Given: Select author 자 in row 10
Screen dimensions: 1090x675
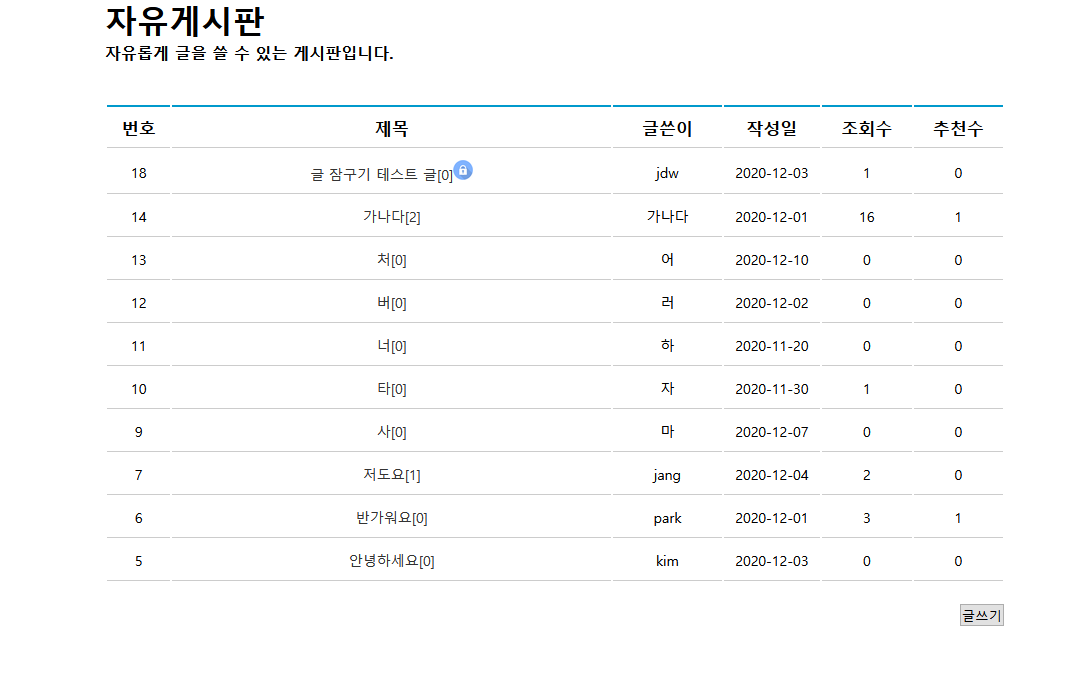Looking at the screenshot, I should (667, 389).
